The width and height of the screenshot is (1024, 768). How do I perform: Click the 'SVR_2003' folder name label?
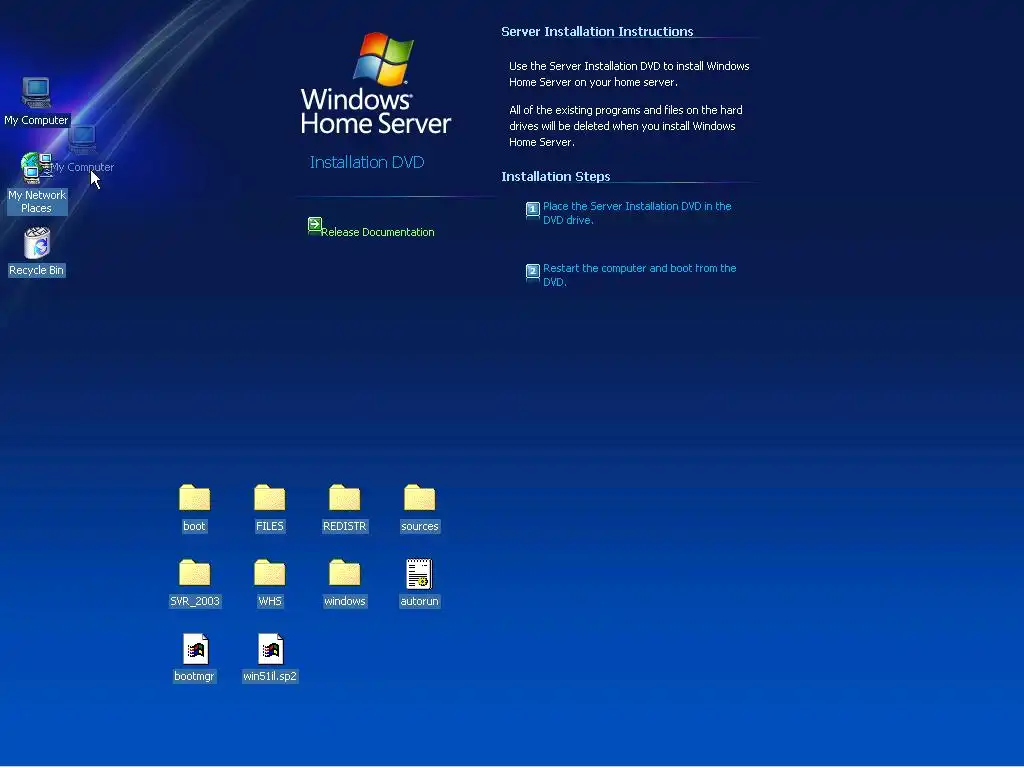pyautogui.click(x=195, y=601)
